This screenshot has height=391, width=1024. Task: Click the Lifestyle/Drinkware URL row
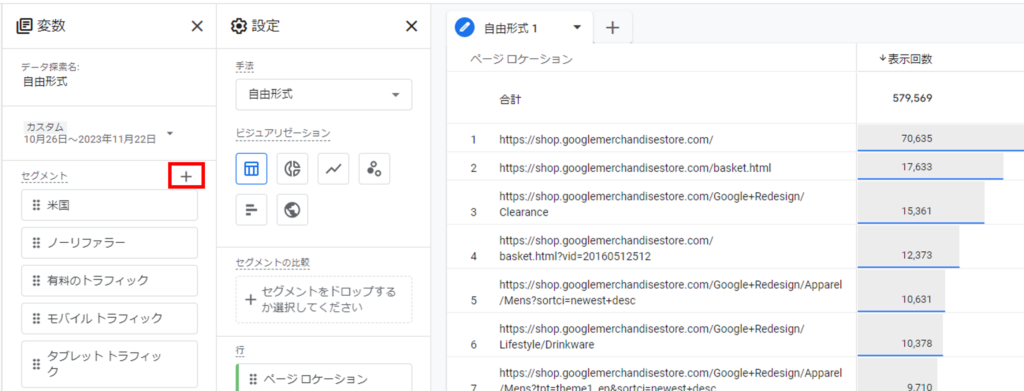[652, 336]
